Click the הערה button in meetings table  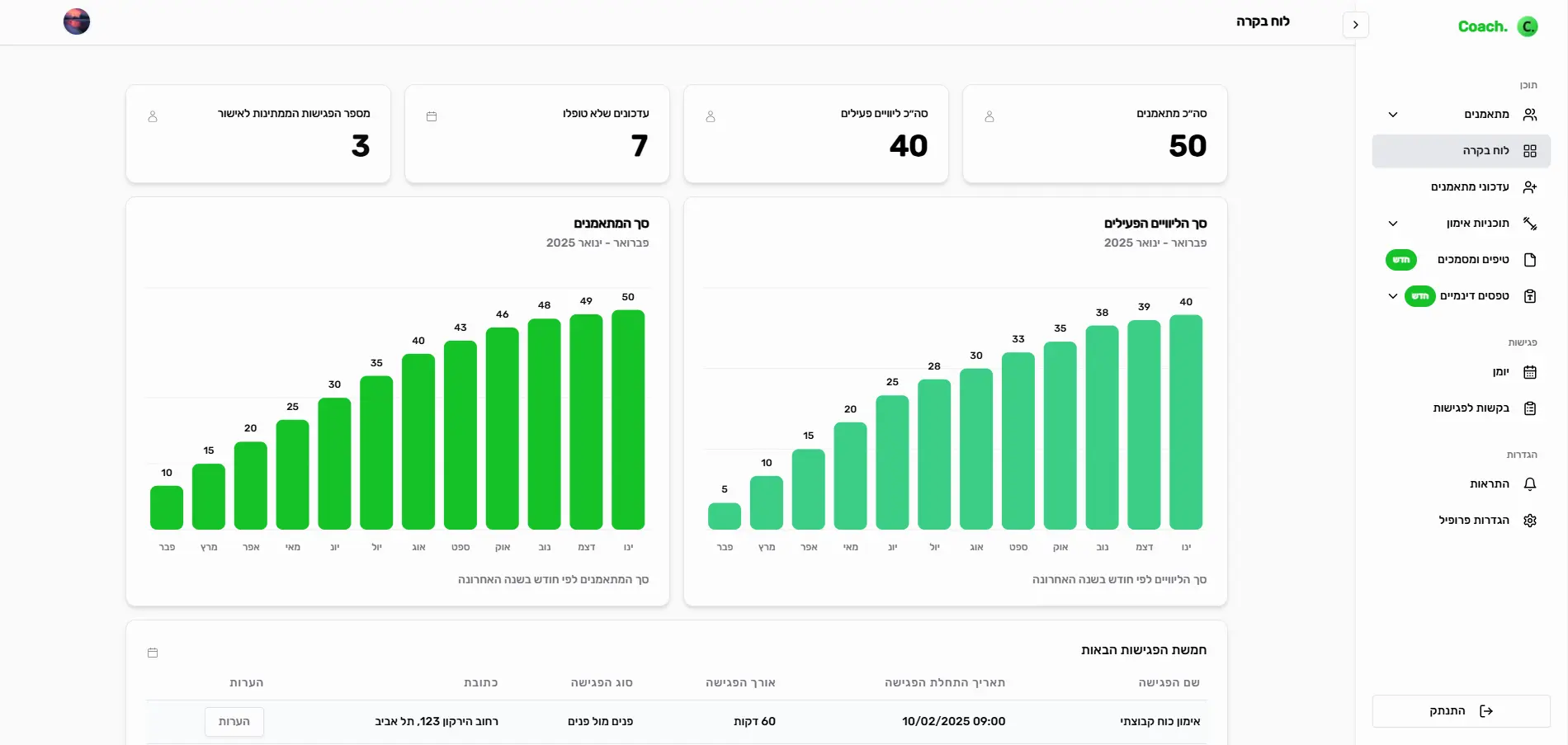coord(234,722)
